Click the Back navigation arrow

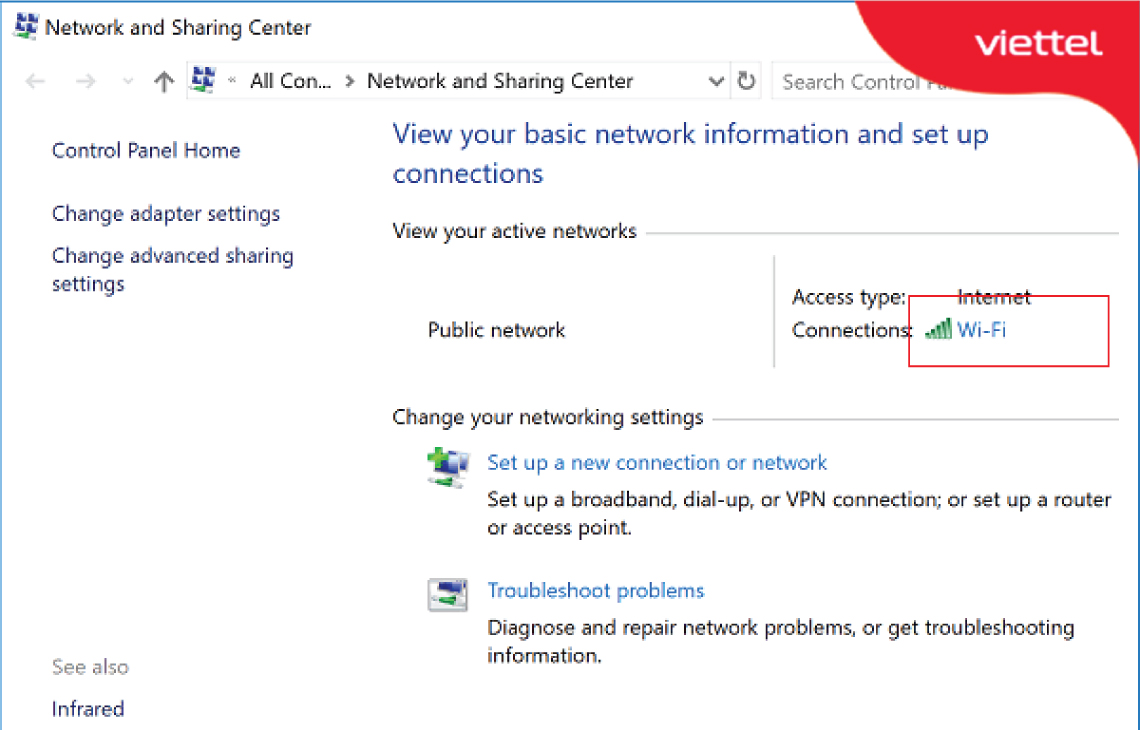pyautogui.click(x=36, y=82)
